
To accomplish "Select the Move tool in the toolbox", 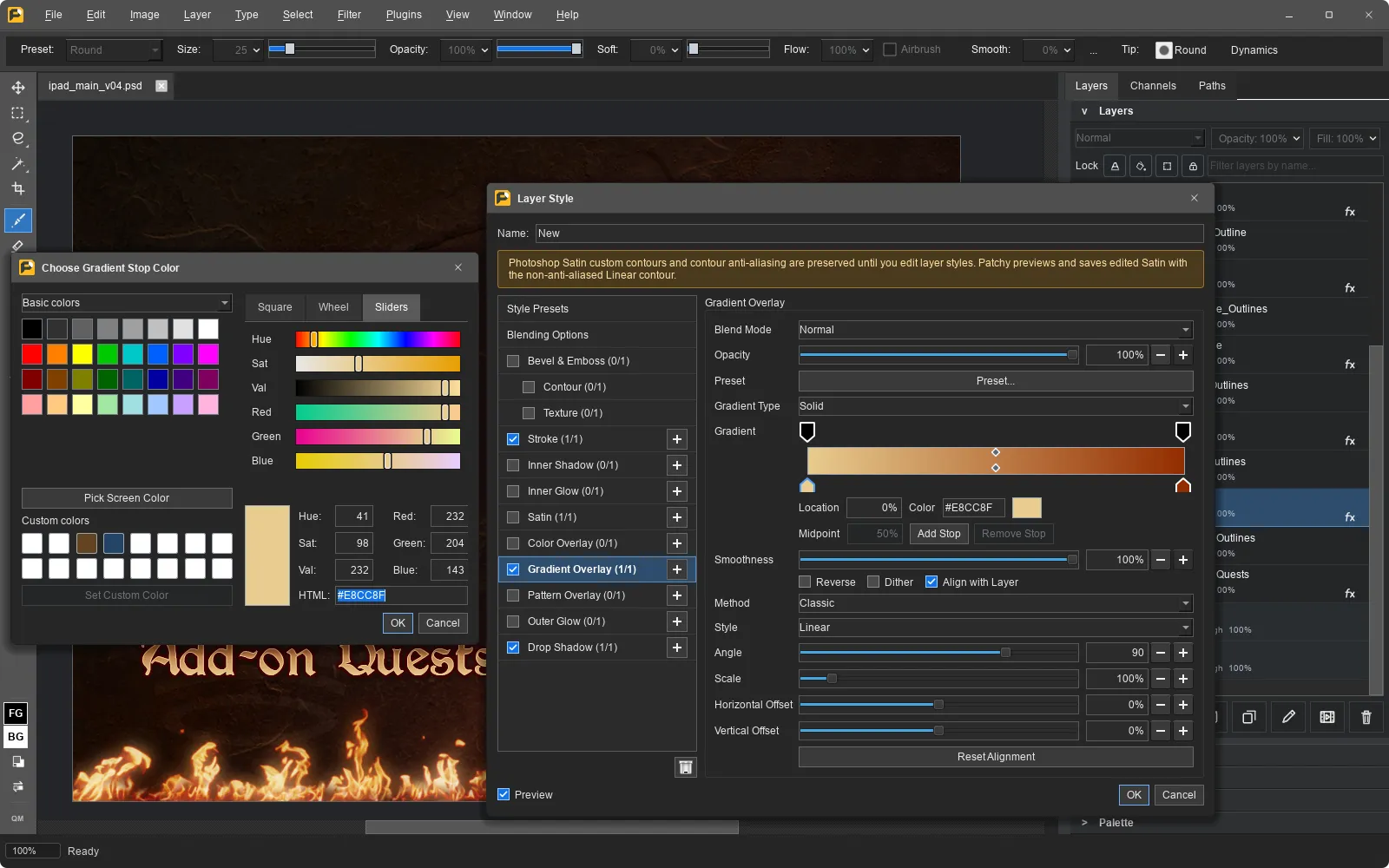I will coord(17,88).
